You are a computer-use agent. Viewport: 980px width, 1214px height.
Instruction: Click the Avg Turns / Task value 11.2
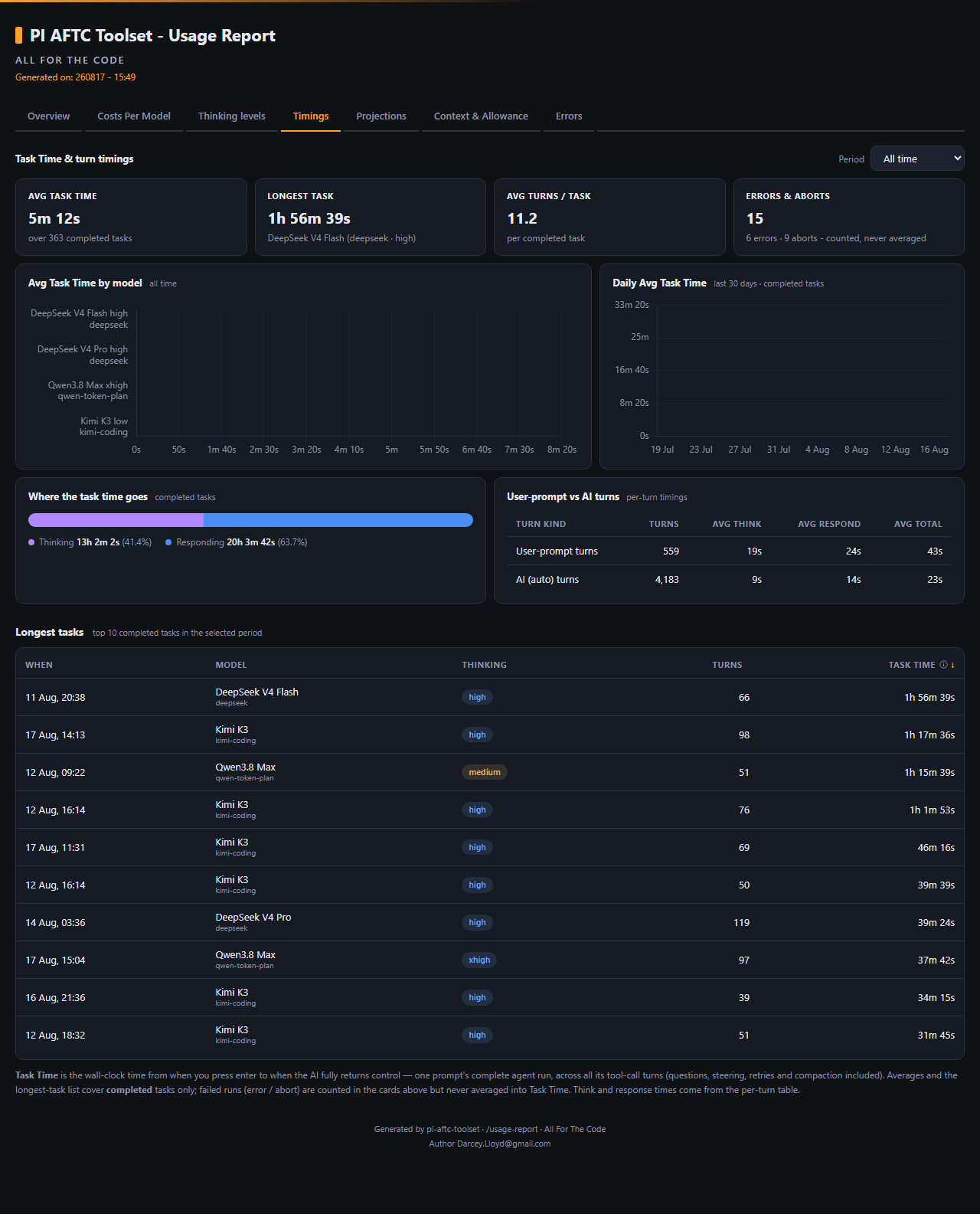(522, 218)
